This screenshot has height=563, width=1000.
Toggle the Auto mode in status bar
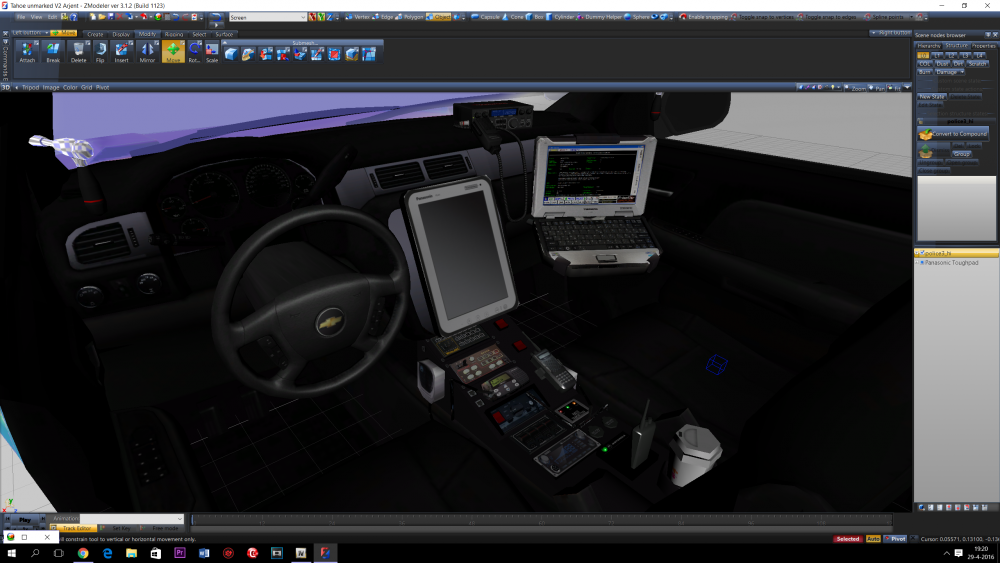point(872,539)
